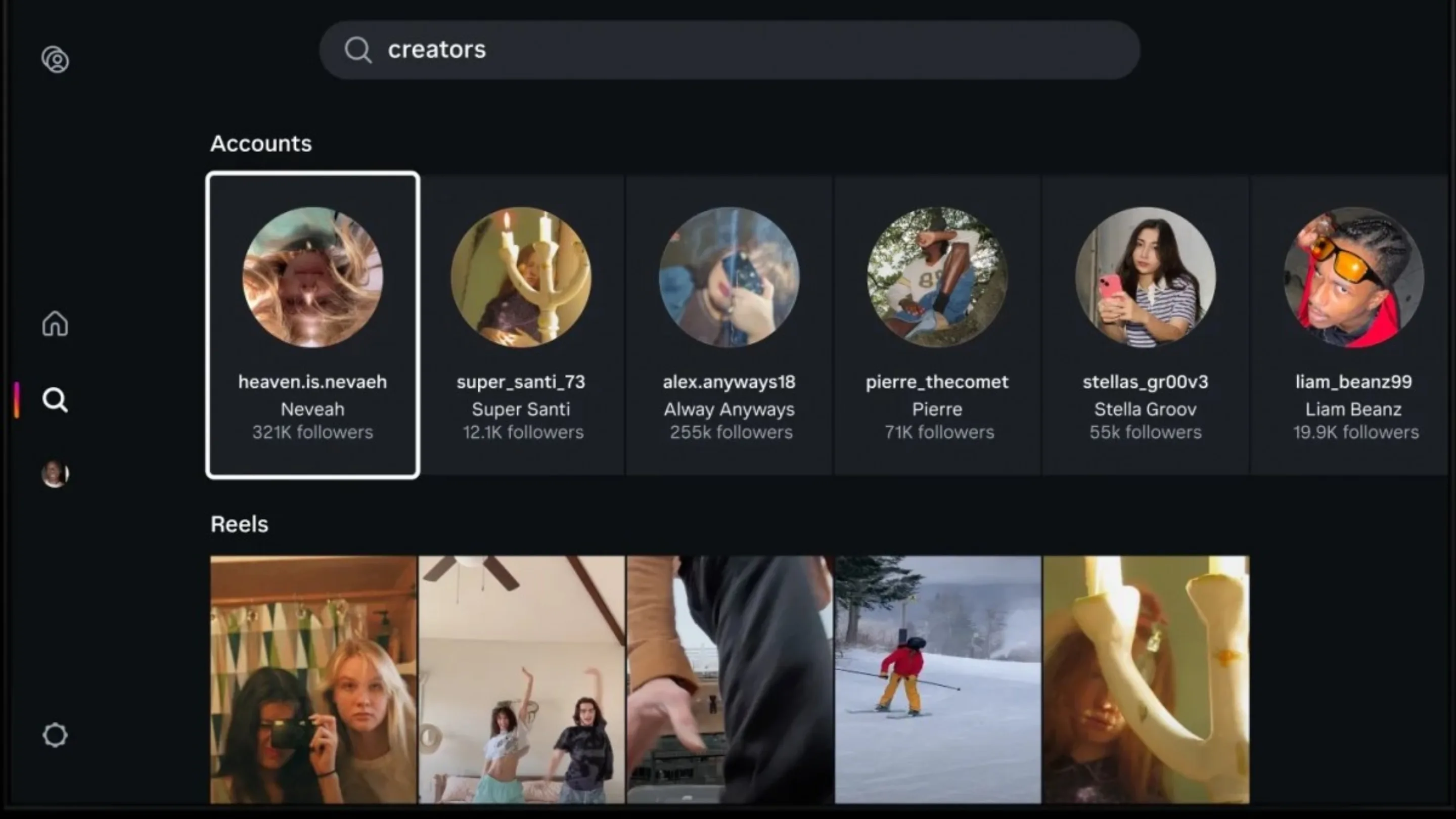Open Settings via the gear icon

[55, 735]
